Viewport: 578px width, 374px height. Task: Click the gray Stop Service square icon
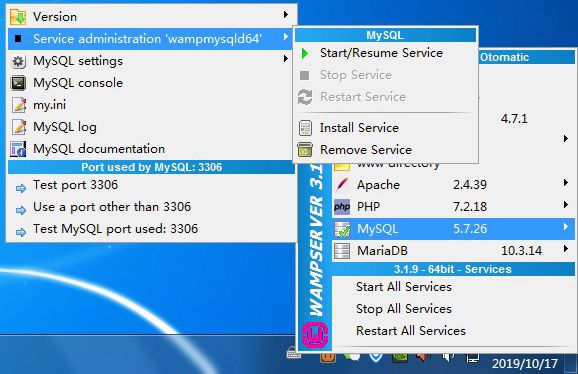click(304, 76)
